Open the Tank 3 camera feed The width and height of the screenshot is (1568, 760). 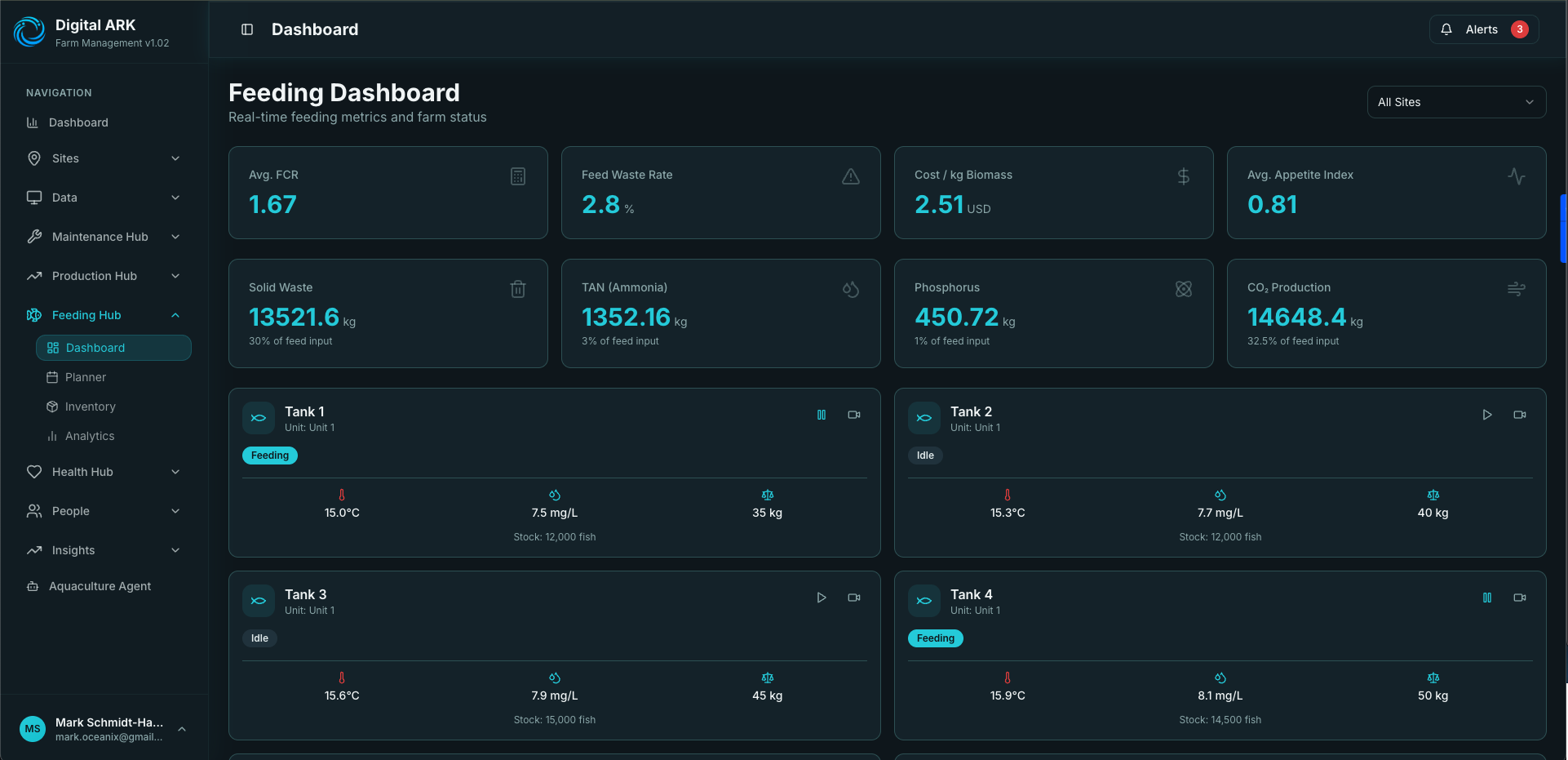[854, 598]
